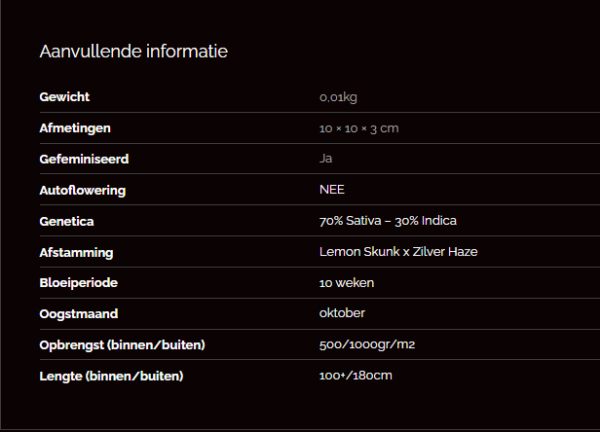600x432 pixels.
Task: Click the 'Opbrengst (binnen/buiten)' row label
Action: [122, 345]
